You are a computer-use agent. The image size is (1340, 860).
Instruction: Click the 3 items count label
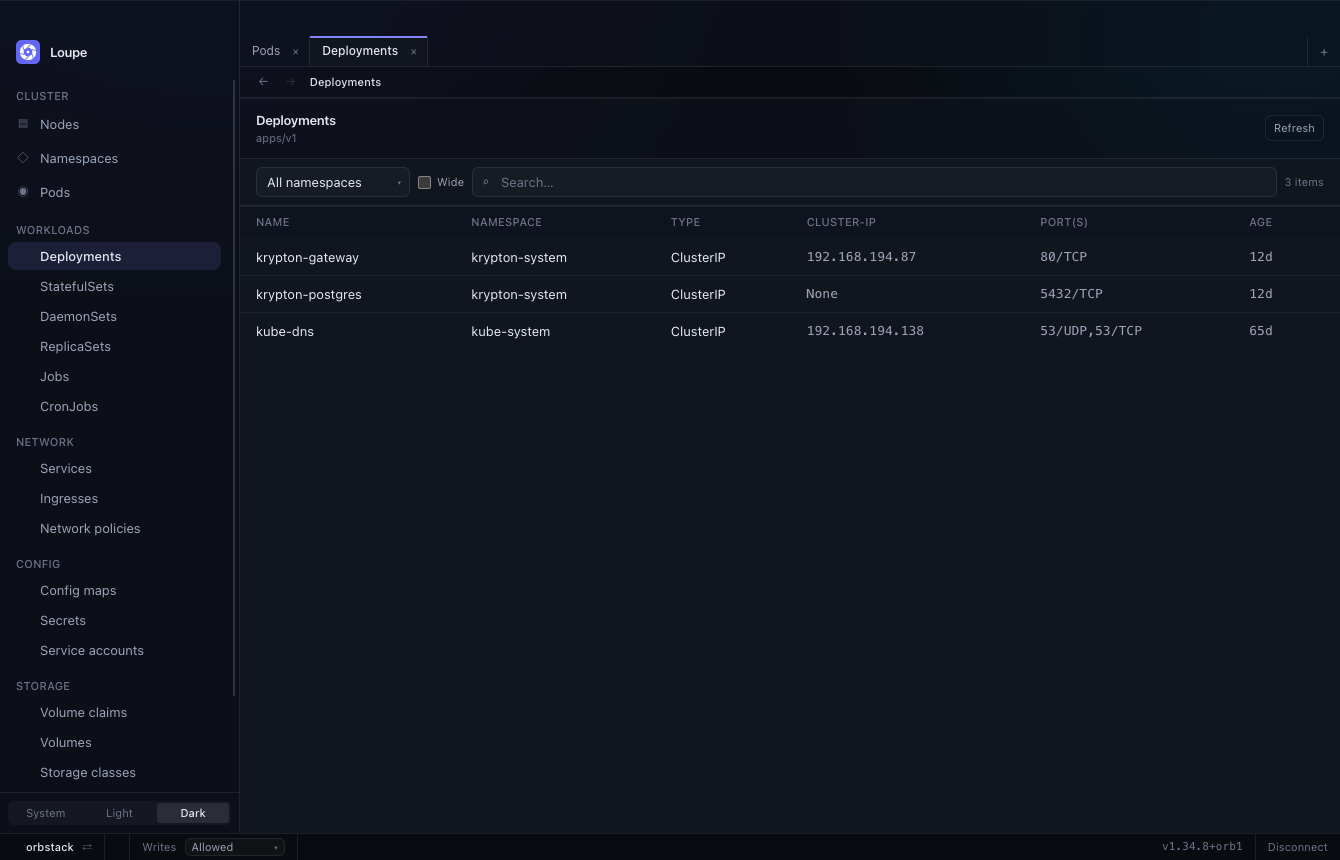click(1304, 182)
